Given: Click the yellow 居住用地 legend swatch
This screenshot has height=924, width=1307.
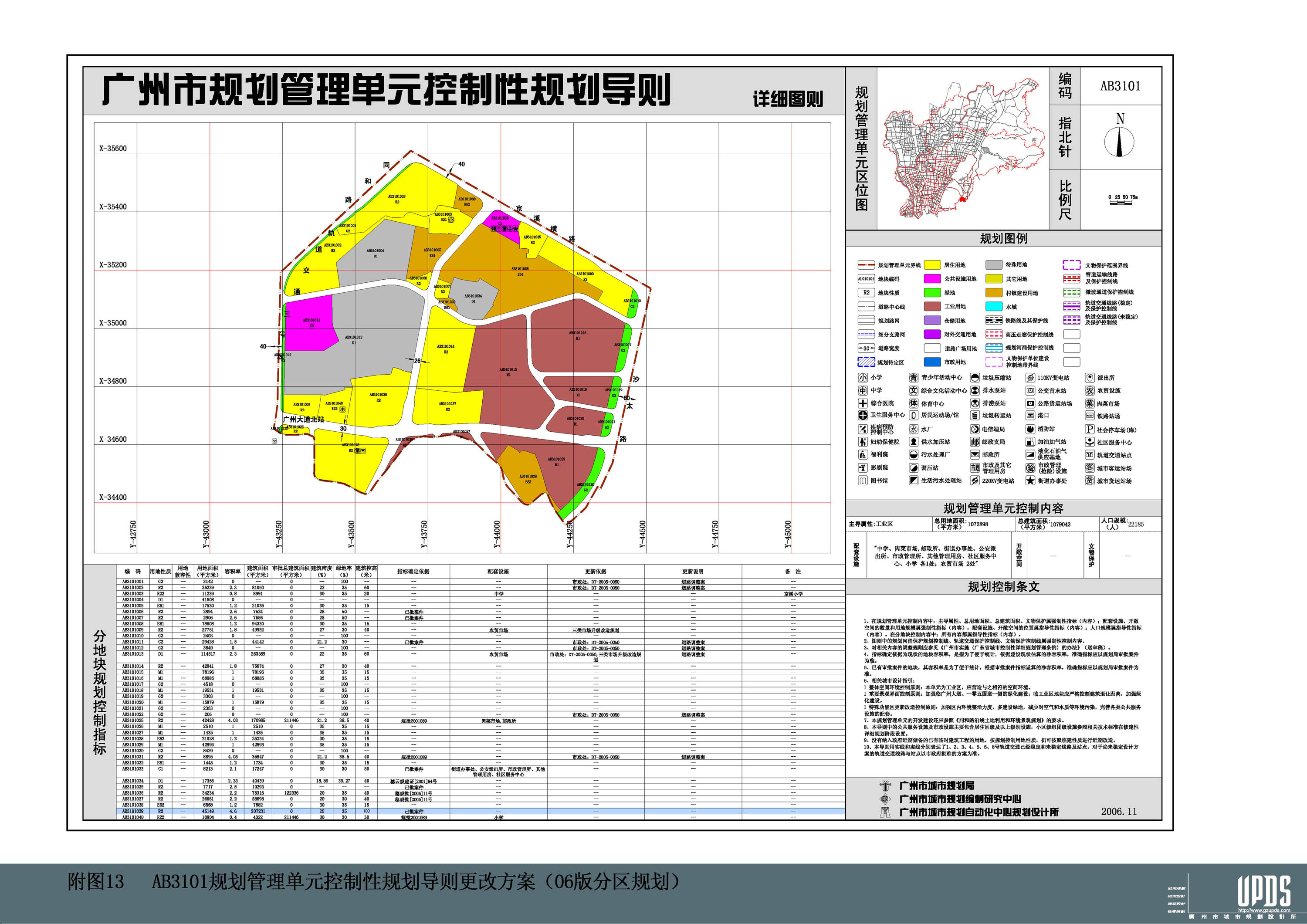Looking at the screenshot, I should tap(932, 265).
